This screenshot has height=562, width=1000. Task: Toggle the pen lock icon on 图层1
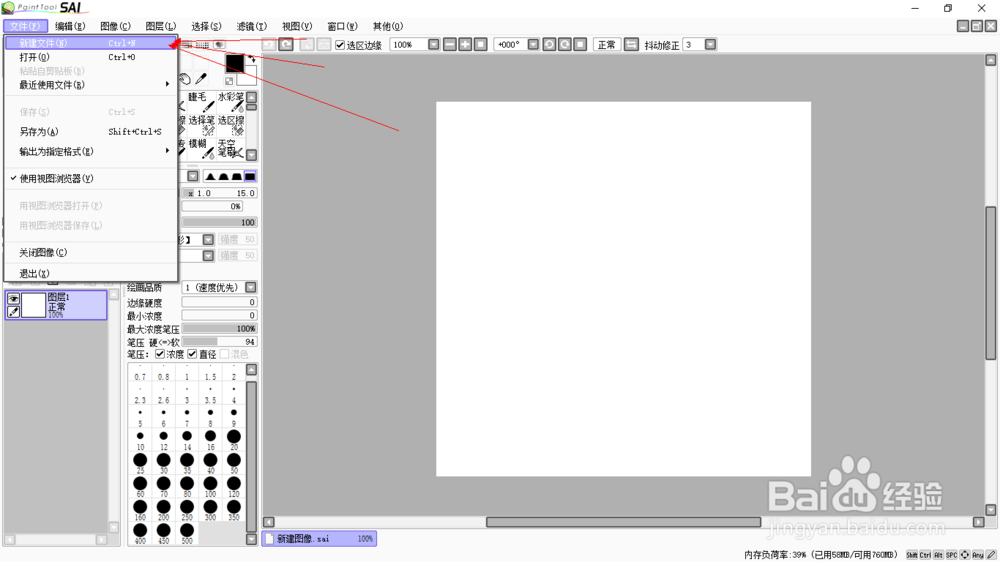pyautogui.click(x=13, y=311)
